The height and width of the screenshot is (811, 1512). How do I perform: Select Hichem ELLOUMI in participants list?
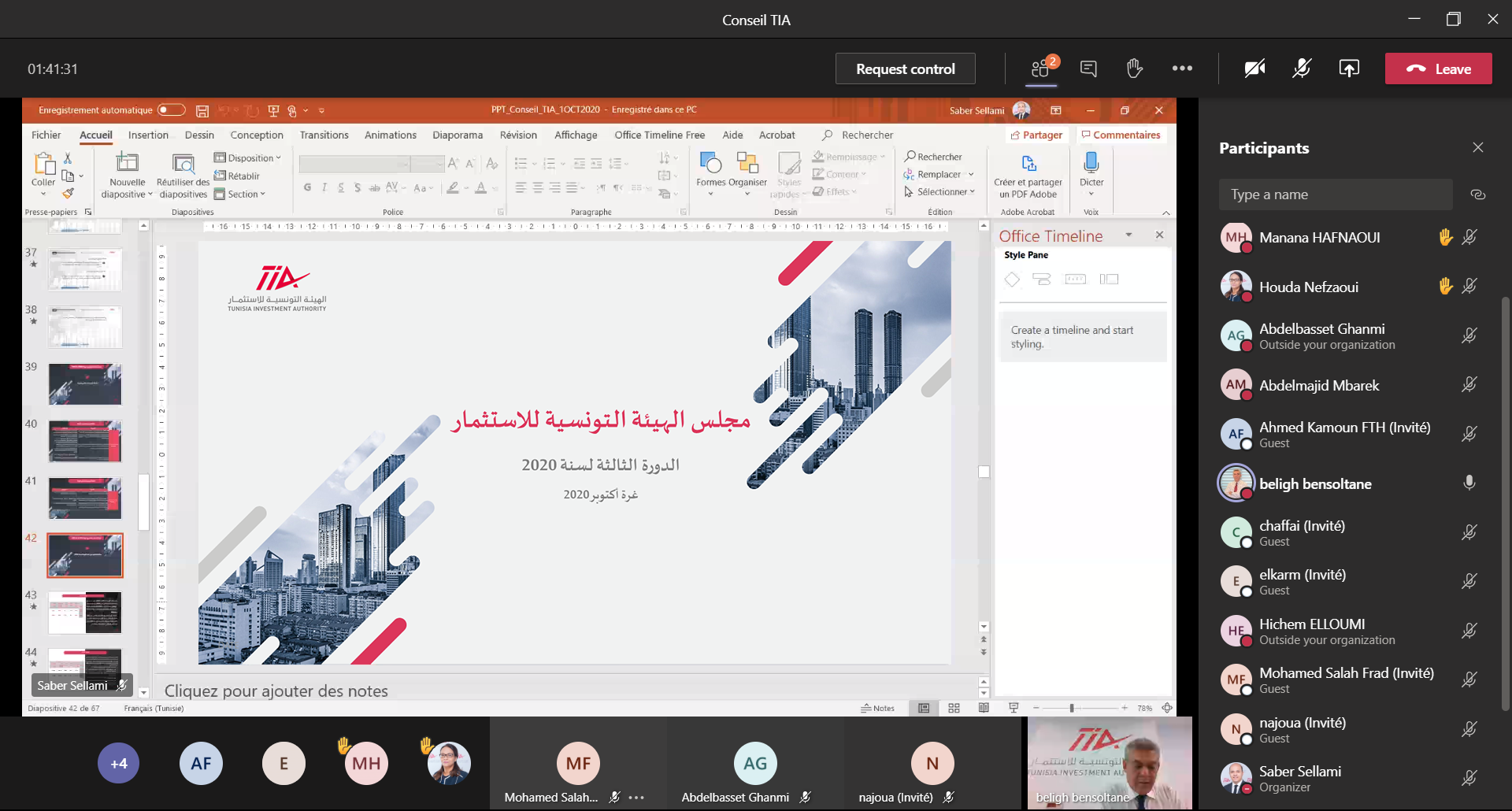point(1347,631)
